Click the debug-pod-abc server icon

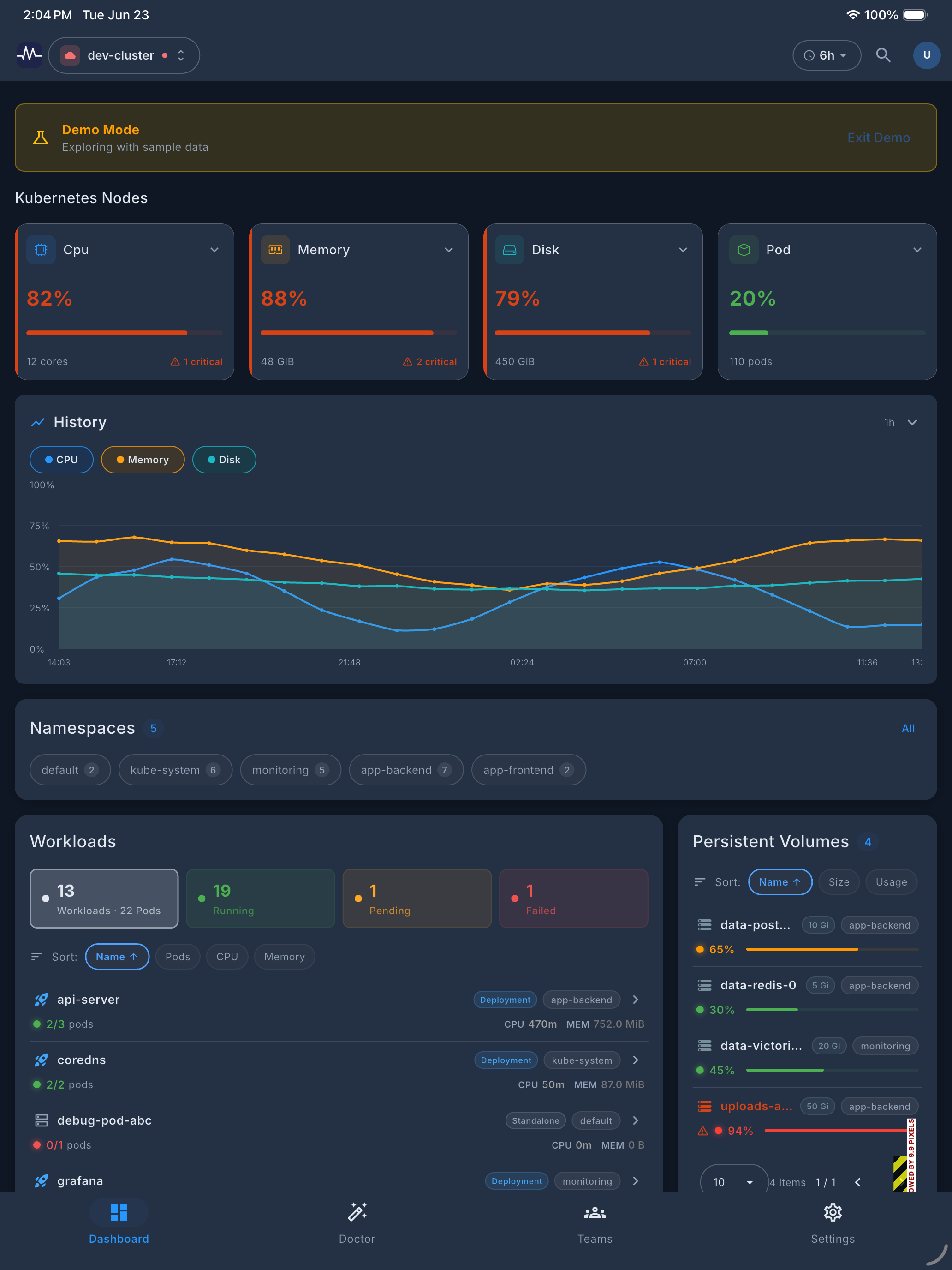click(x=42, y=1120)
